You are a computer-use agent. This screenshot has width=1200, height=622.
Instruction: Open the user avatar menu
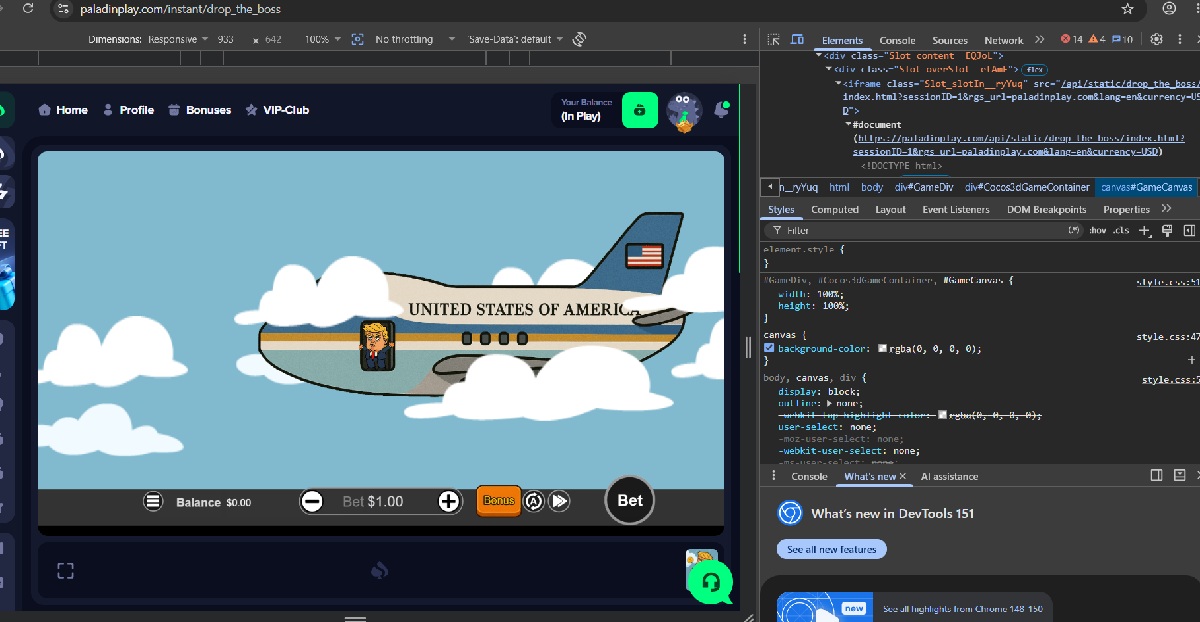[684, 111]
